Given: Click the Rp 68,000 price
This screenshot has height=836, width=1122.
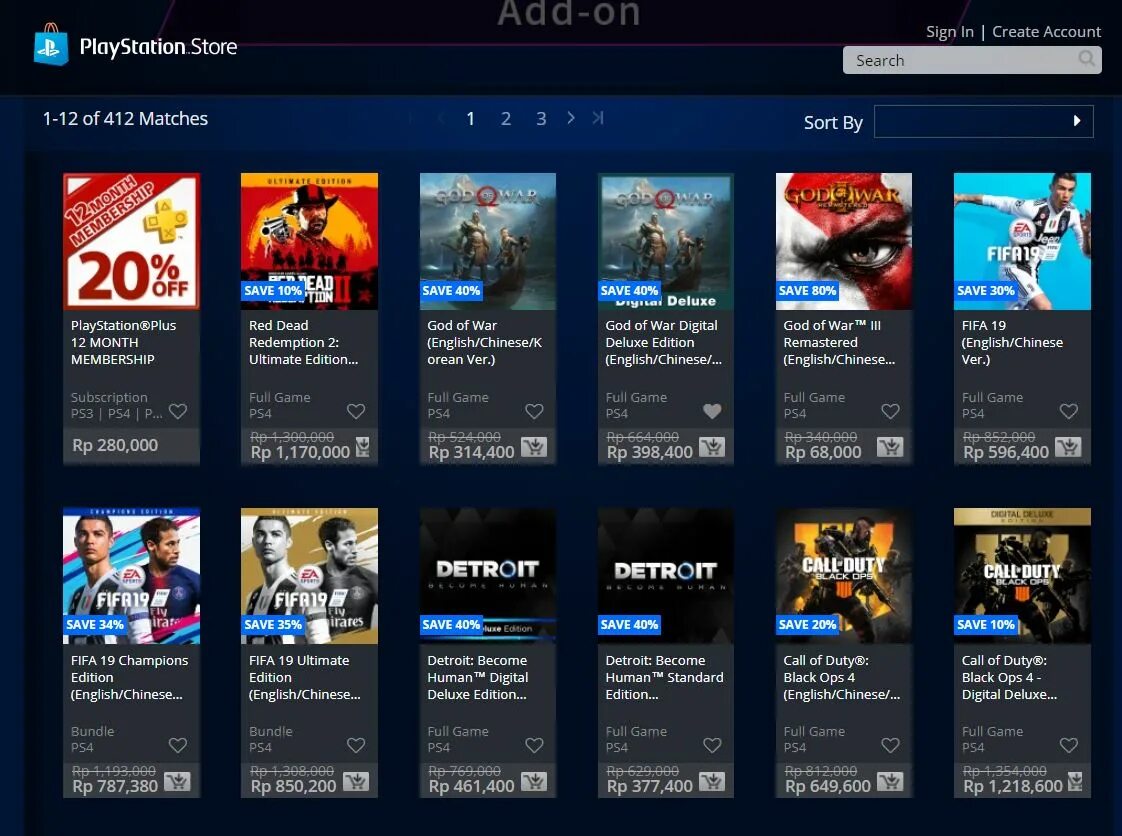Looking at the screenshot, I should click(x=823, y=452).
